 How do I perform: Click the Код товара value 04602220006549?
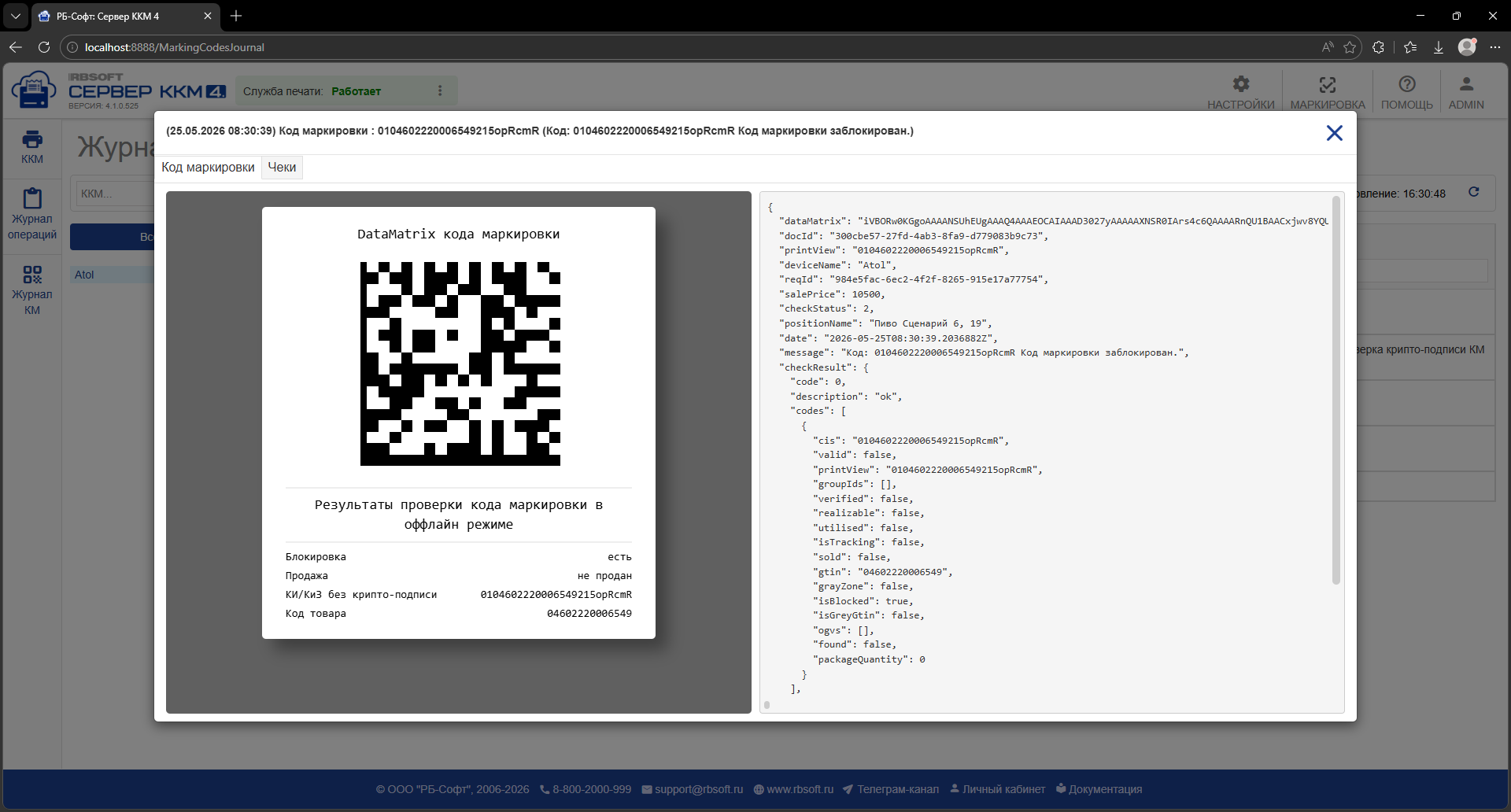(x=589, y=614)
